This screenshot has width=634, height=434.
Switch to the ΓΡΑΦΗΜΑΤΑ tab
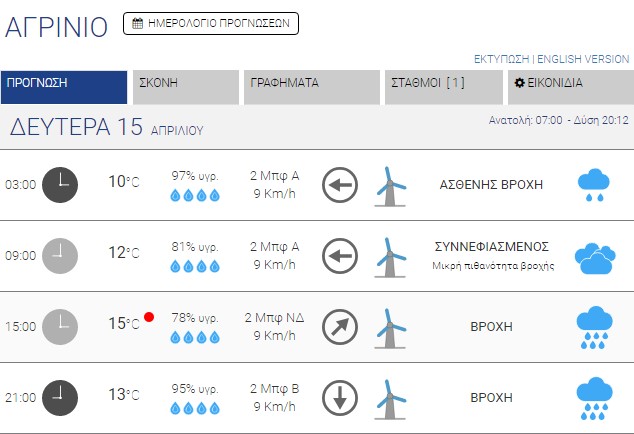[x=311, y=84]
